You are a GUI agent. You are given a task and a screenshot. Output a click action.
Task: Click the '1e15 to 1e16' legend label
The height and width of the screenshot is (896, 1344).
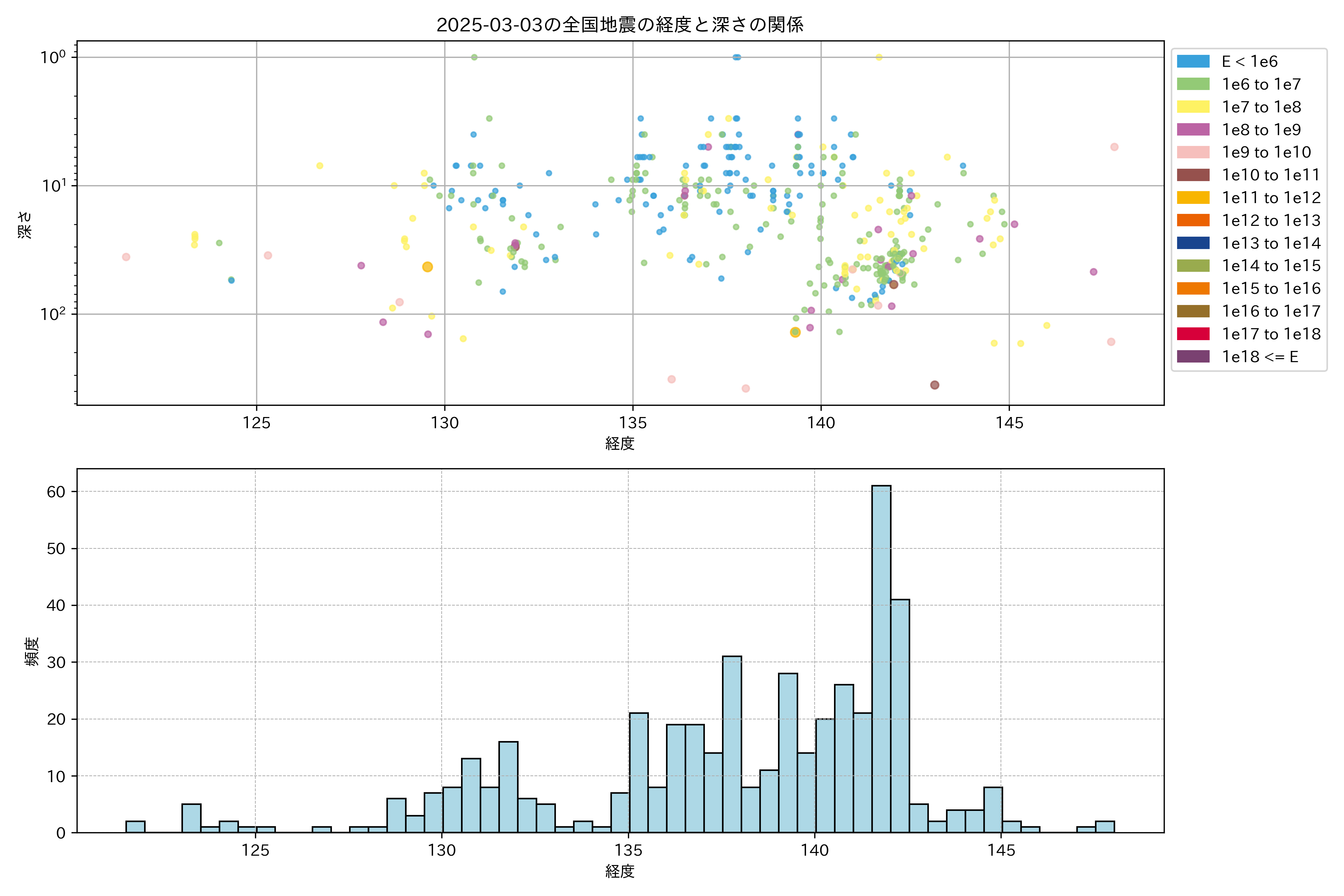[x=1271, y=289]
